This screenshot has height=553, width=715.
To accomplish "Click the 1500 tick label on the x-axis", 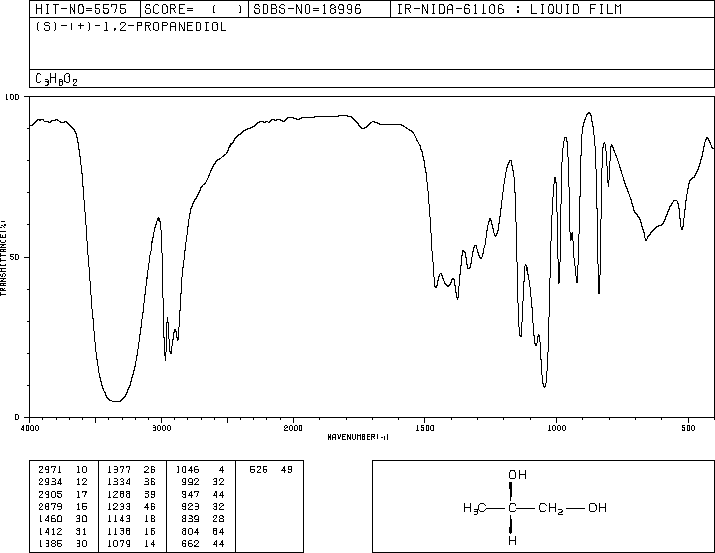I will [x=425, y=428].
